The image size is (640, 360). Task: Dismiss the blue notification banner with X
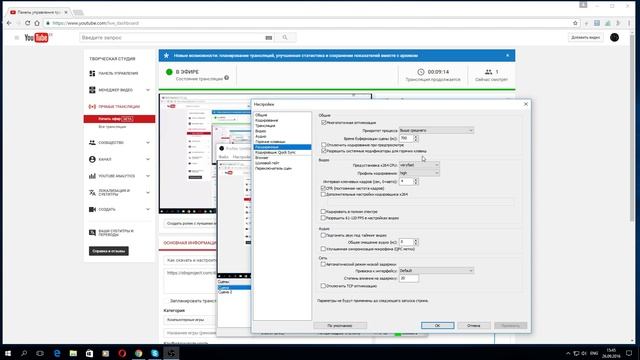(x=507, y=56)
